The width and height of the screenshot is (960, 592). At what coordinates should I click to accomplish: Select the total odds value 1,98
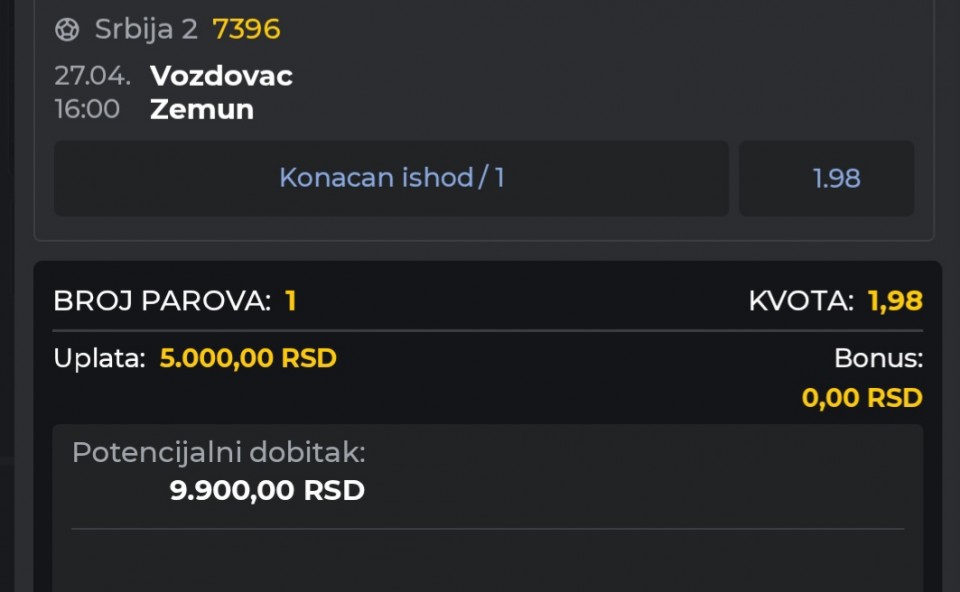[895, 301]
